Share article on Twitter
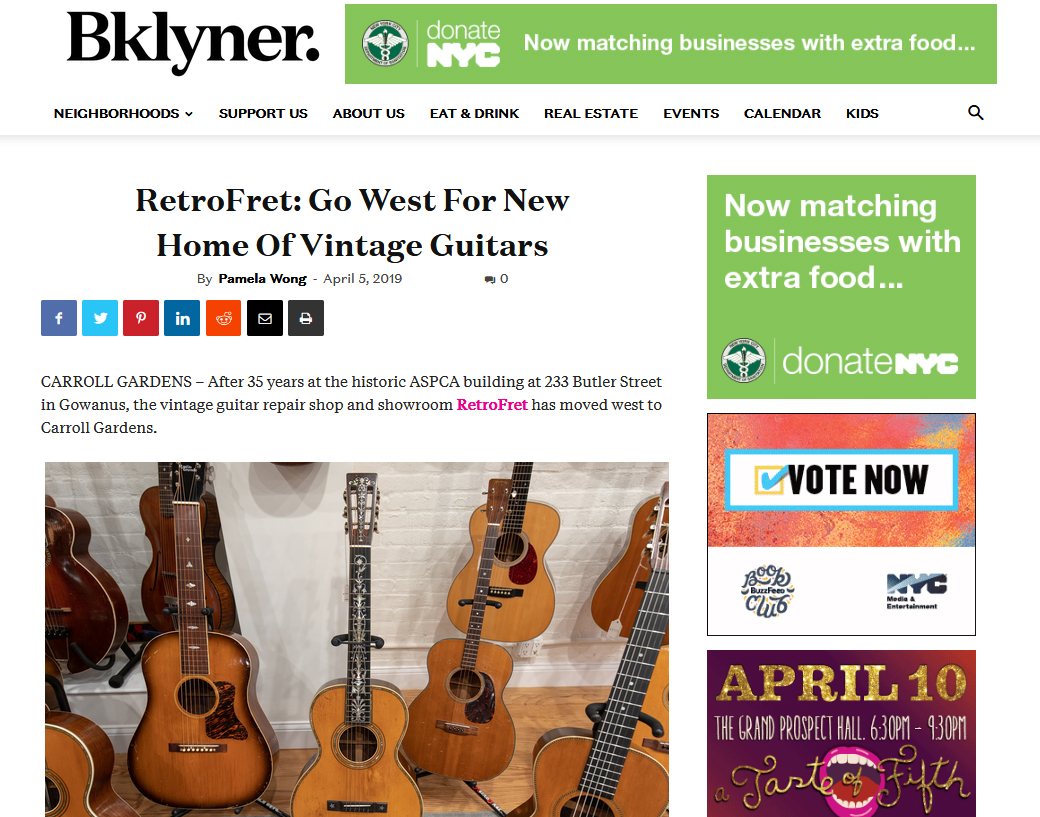The height and width of the screenshot is (817, 1040). 100,318
